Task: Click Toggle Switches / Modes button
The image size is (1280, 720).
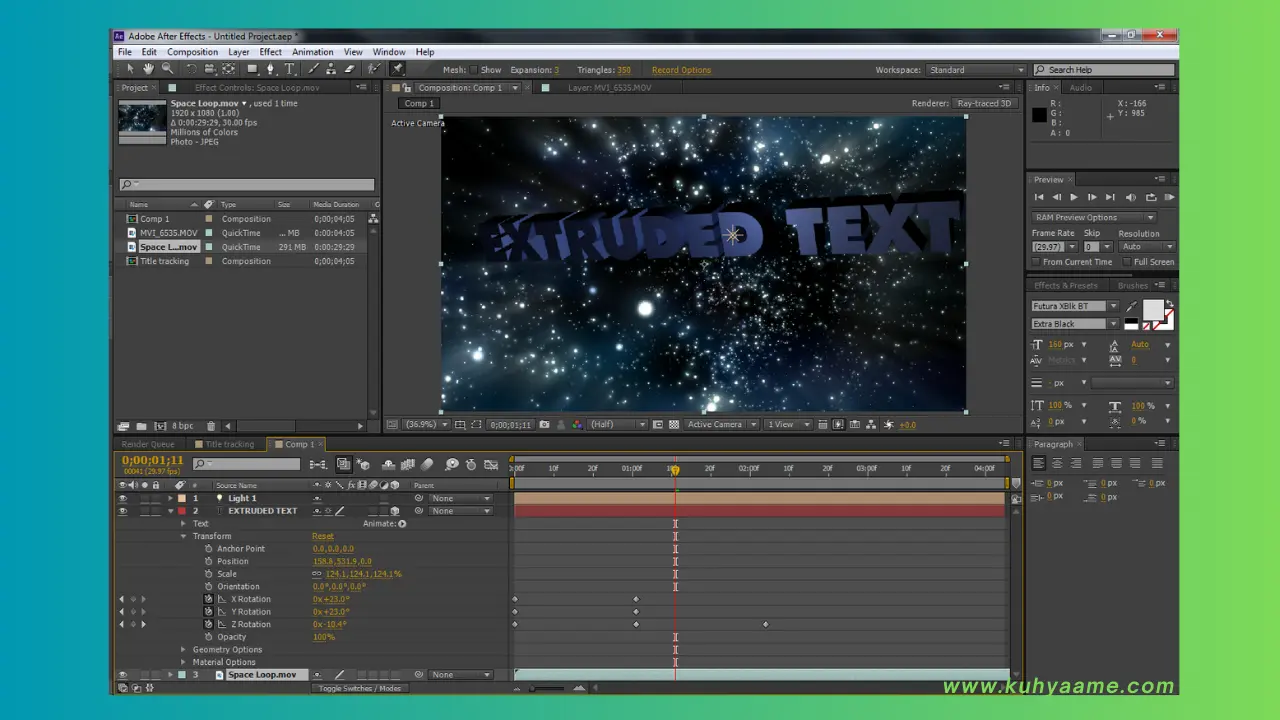Action: (x=360, y=689)
